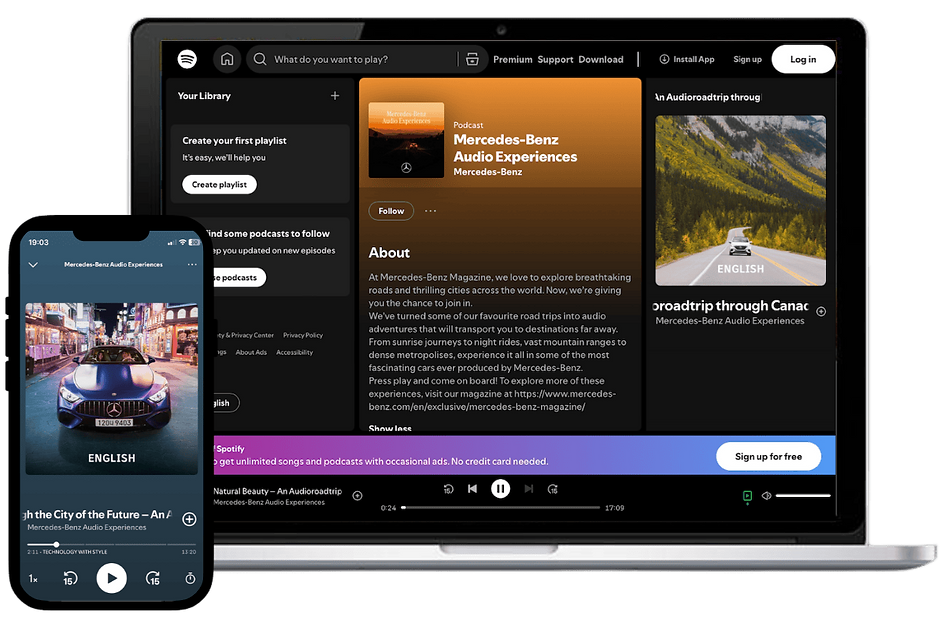Click the phone episode progress bar
Image resolution: width=945 pixels, height=630 pixels.
[111, 544]
